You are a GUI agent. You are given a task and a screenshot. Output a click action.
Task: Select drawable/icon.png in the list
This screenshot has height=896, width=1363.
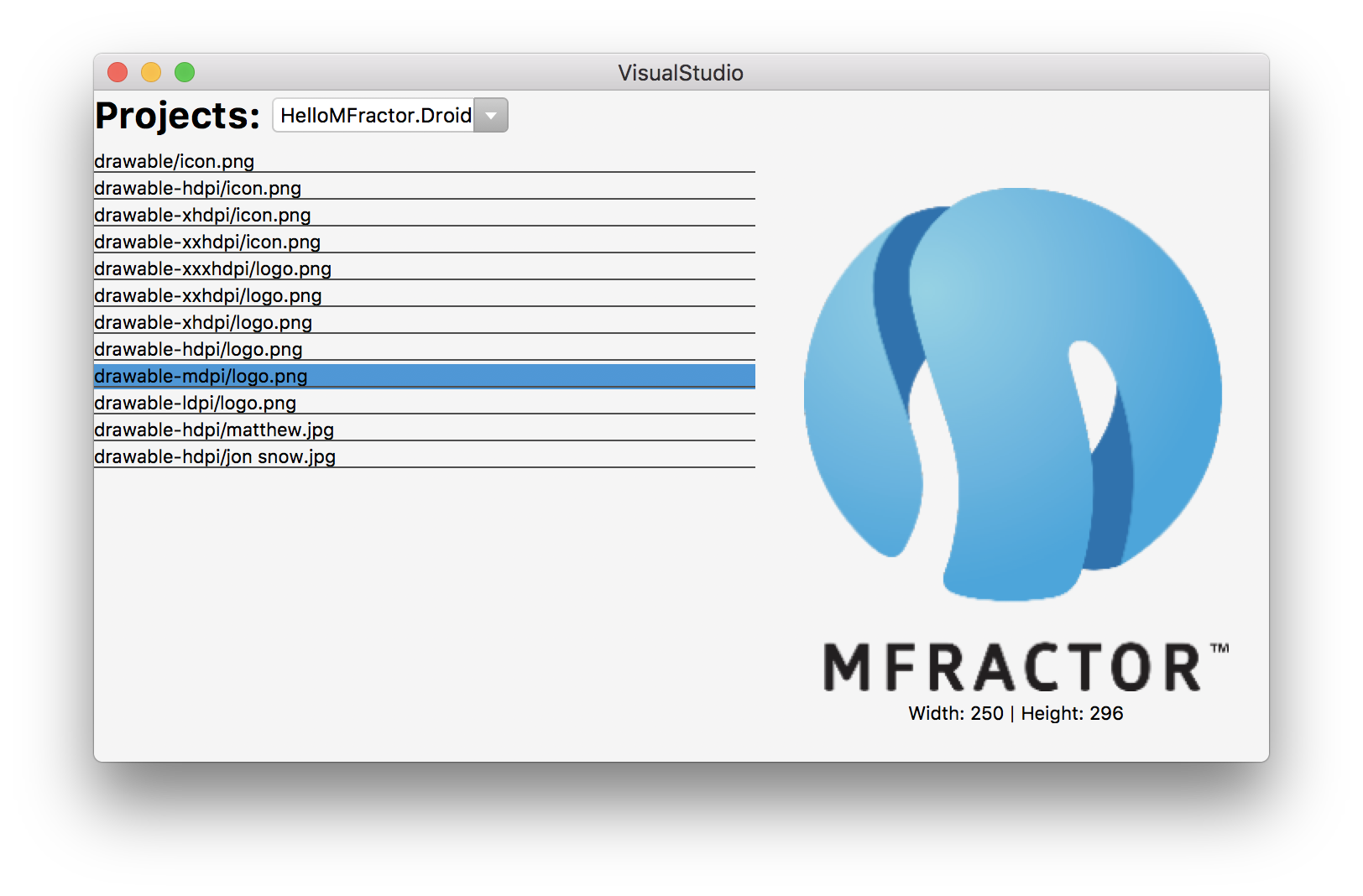[x=425, y=160]
